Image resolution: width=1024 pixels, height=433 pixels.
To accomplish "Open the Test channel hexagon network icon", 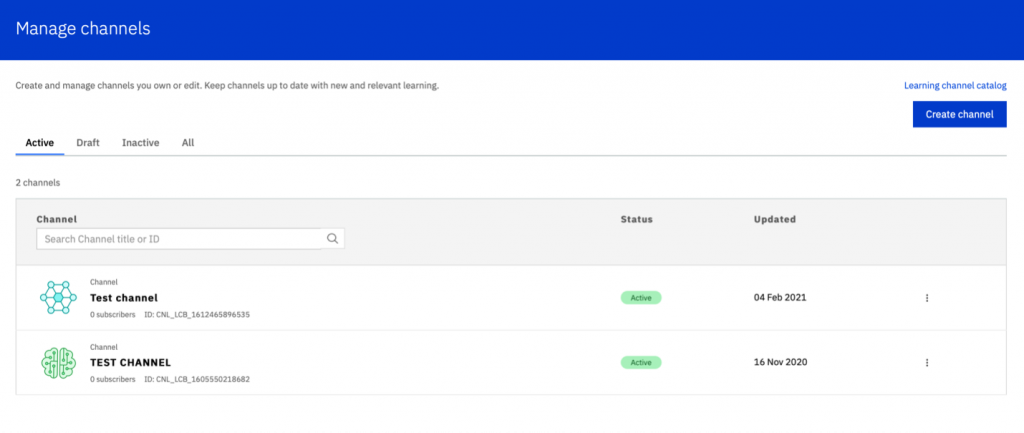I will pos(58,297).
